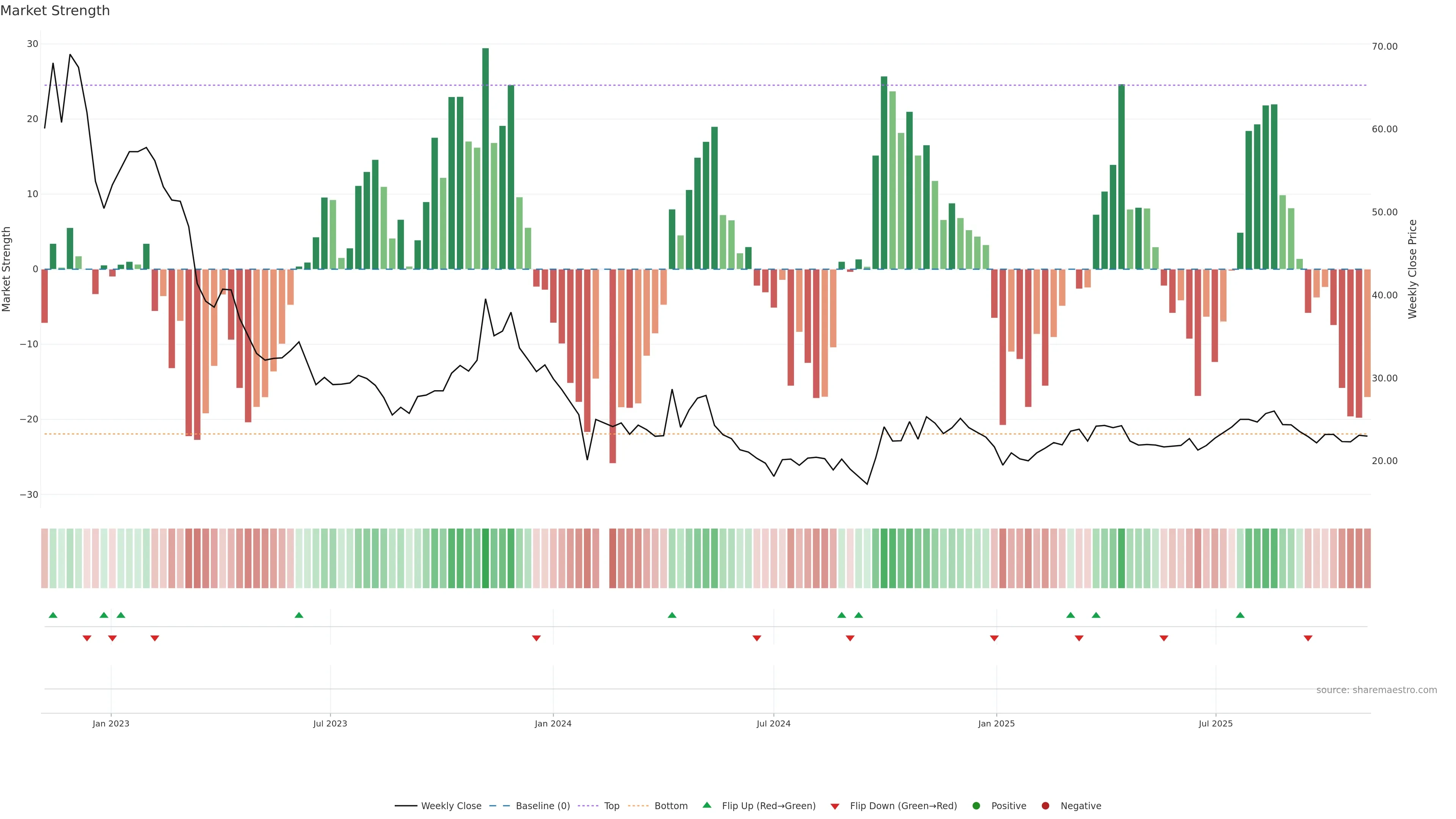This screenshot has width=1456, height=819.
Task: Click the red flip-down triangle just before Jan 2024
Action: (x=537, y=638)
